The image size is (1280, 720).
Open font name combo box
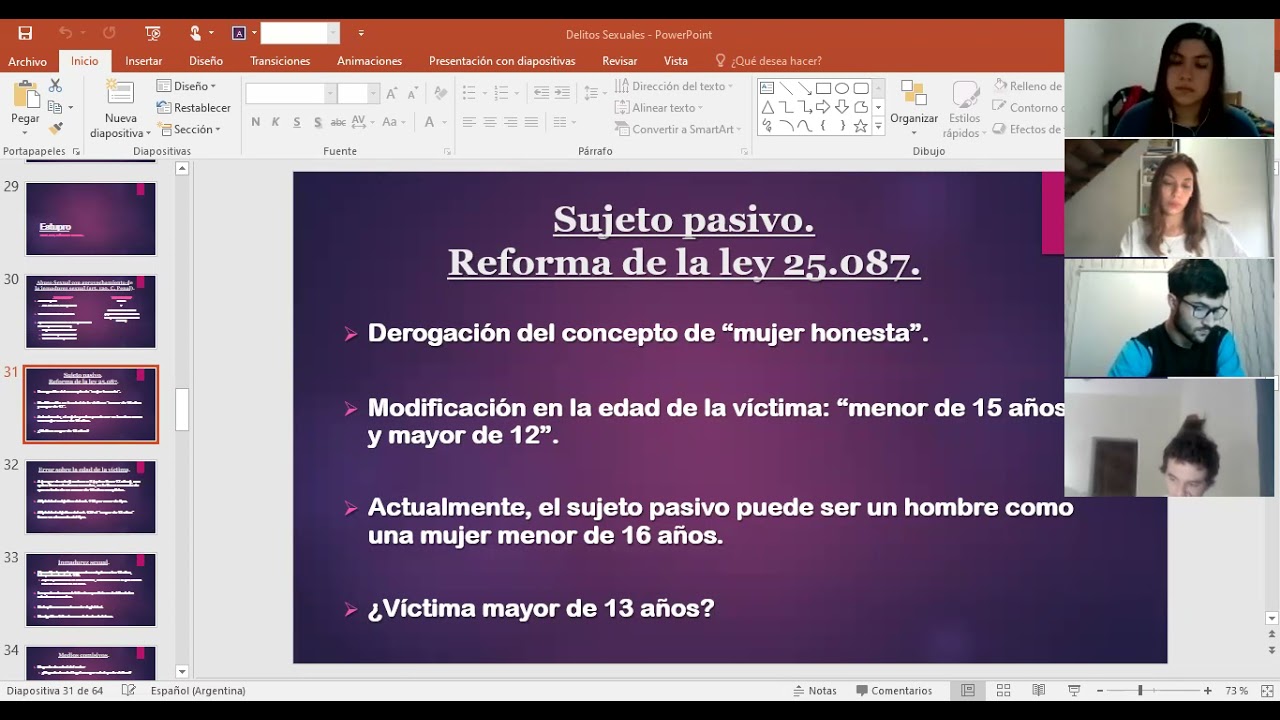(x=291, y=93)
